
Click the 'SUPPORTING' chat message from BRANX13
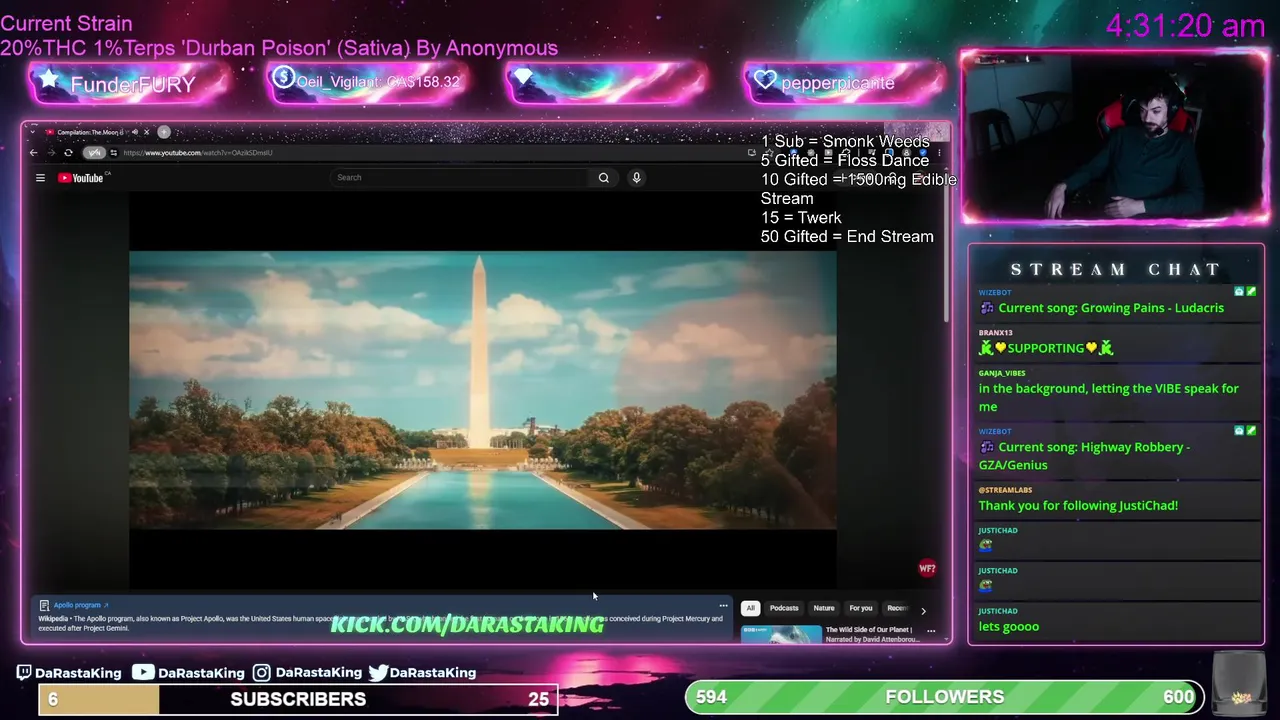(x=1046, y=348)
